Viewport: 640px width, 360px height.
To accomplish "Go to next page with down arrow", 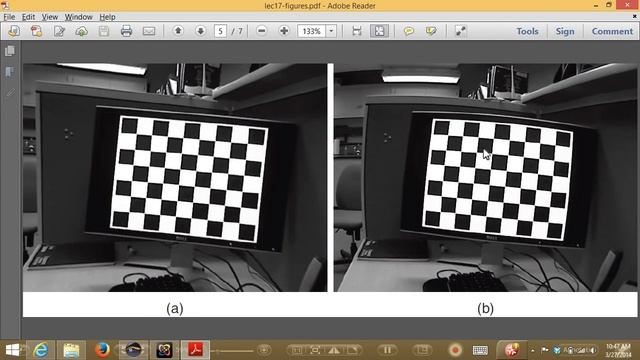I will tap(200, 31).
